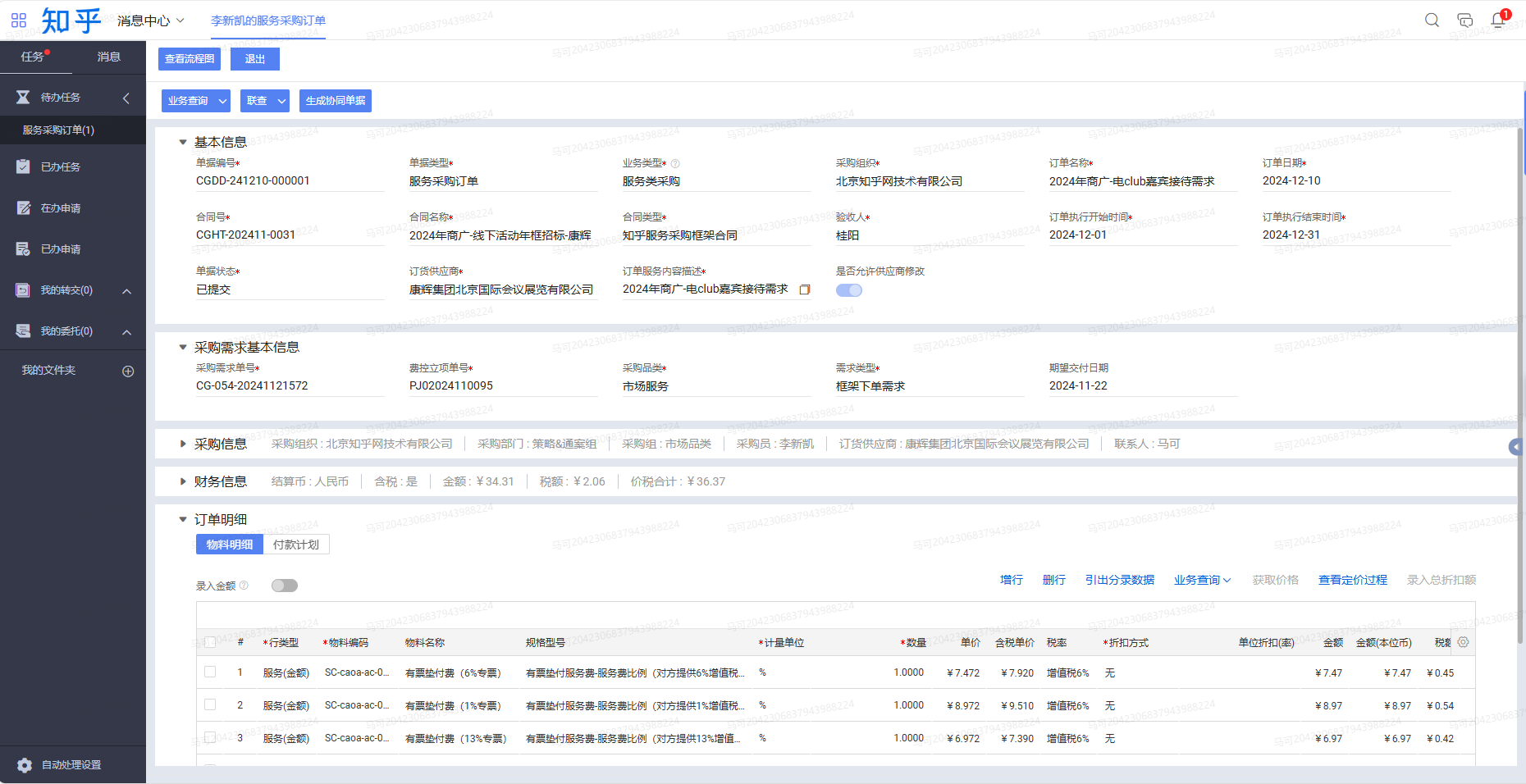The image size is (1526, 784).
Task: Check the box for row 1
Action: tap(210, 672)
